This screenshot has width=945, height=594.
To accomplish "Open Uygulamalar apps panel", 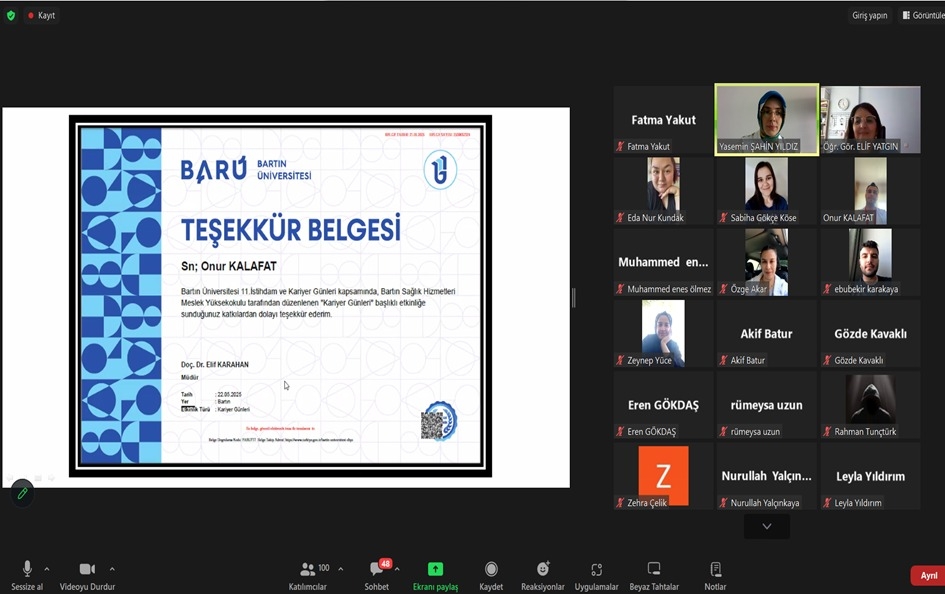I will coord(596,576).
